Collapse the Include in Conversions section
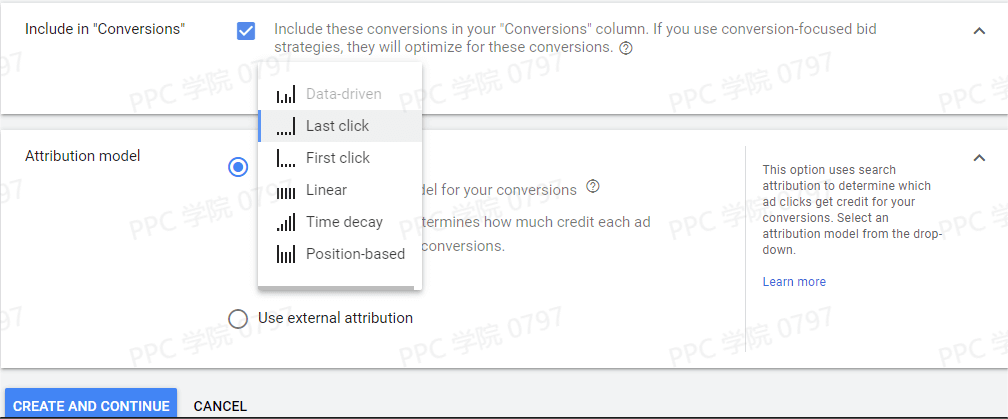Screen dimensions: 1008x419 [x=979, y=30]
